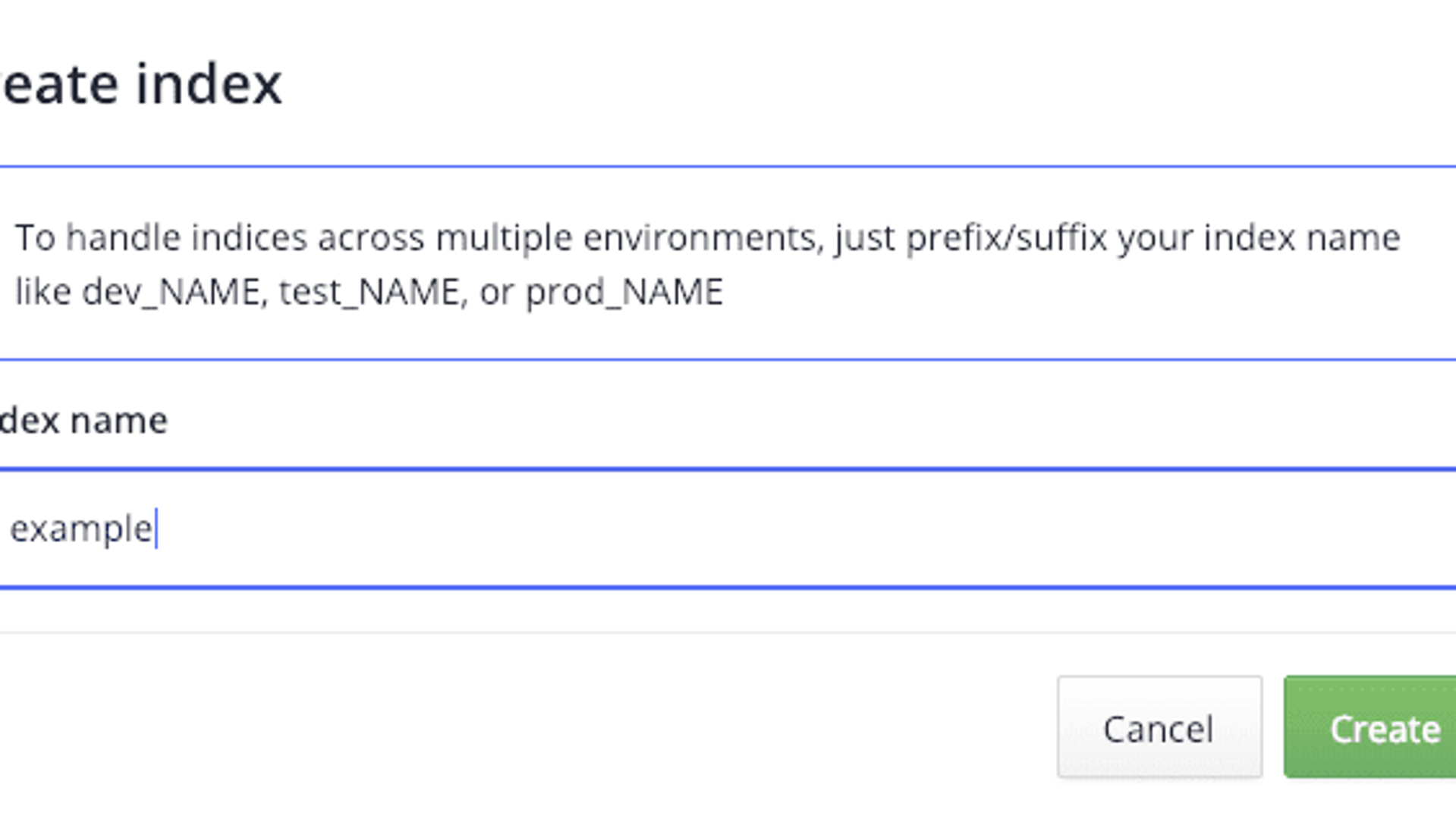This screenshot has width=1456, height=819.
Task: Click the "Index name" field label
Action: point(83,420)
